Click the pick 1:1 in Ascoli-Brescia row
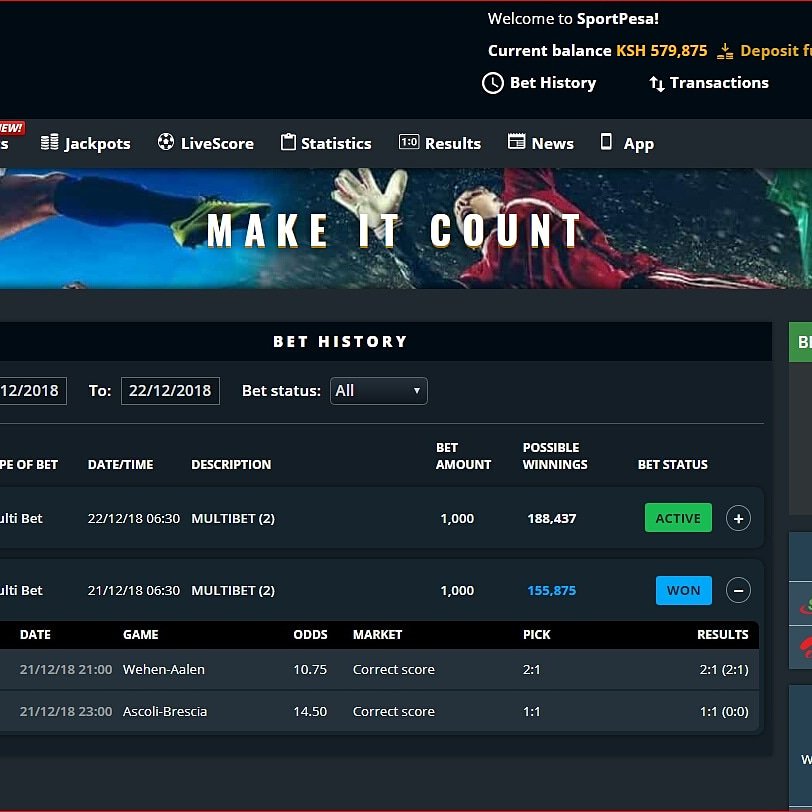This screenshot has width=812, height=812. click(x=531, y=712)
